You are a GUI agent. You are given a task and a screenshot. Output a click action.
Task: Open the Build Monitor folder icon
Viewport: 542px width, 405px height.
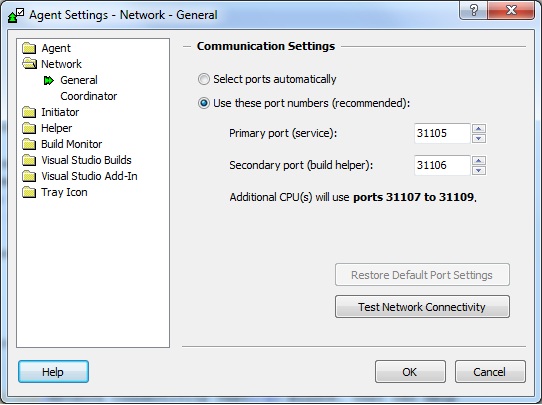(x=29, y=144)
